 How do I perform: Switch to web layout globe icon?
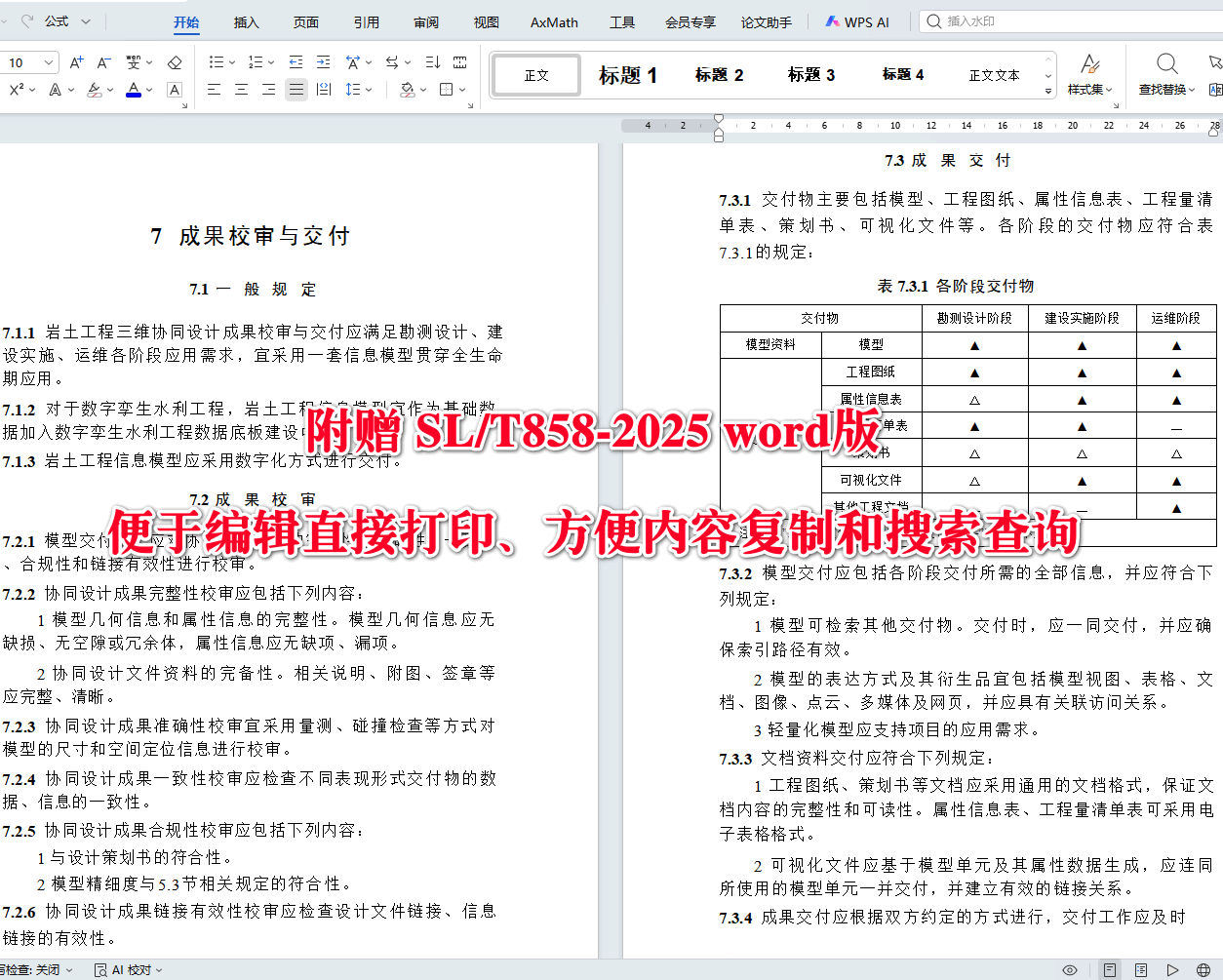1203,969
